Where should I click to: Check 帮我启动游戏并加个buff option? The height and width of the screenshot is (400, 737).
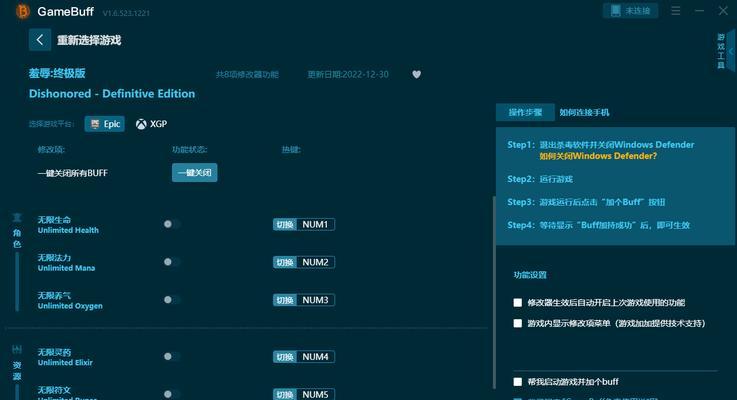tap(517, 382)
